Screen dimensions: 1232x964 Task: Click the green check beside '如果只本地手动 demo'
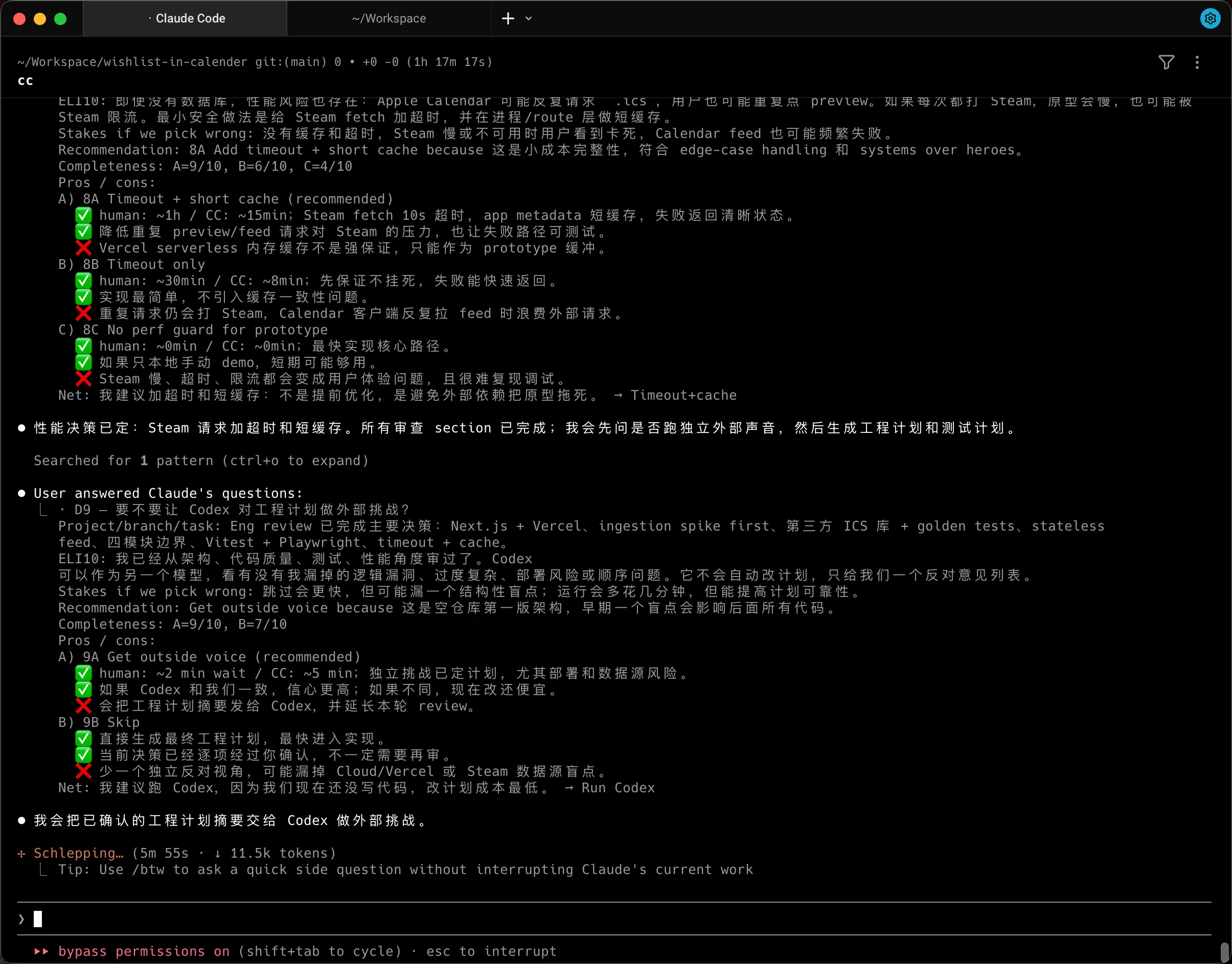(x=83, y=362)
